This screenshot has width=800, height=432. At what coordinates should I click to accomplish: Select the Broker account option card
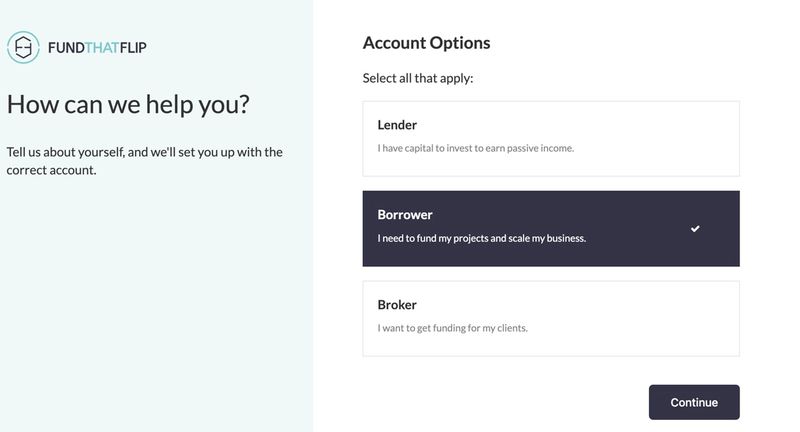click(551, 318)
